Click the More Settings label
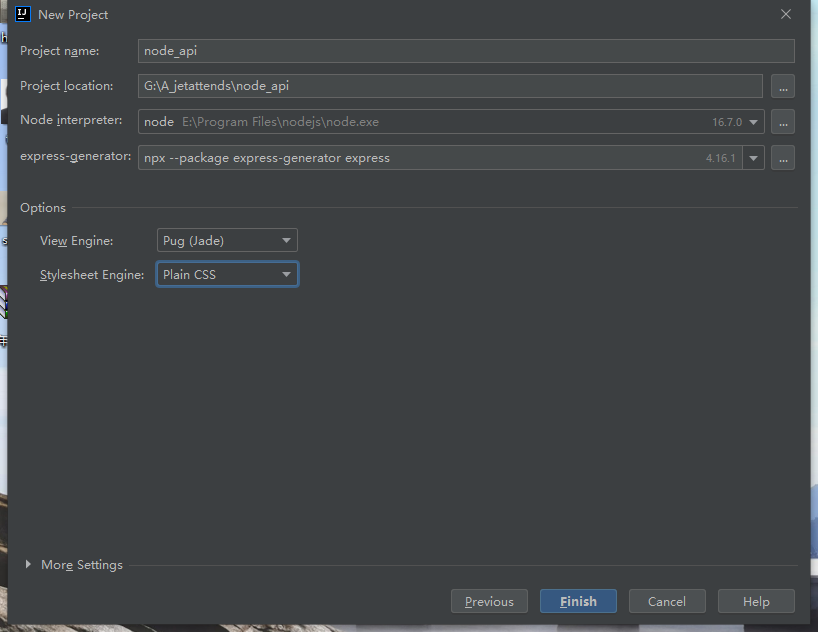The height and width of the screenshot is (632, 818). coord(82,565)
